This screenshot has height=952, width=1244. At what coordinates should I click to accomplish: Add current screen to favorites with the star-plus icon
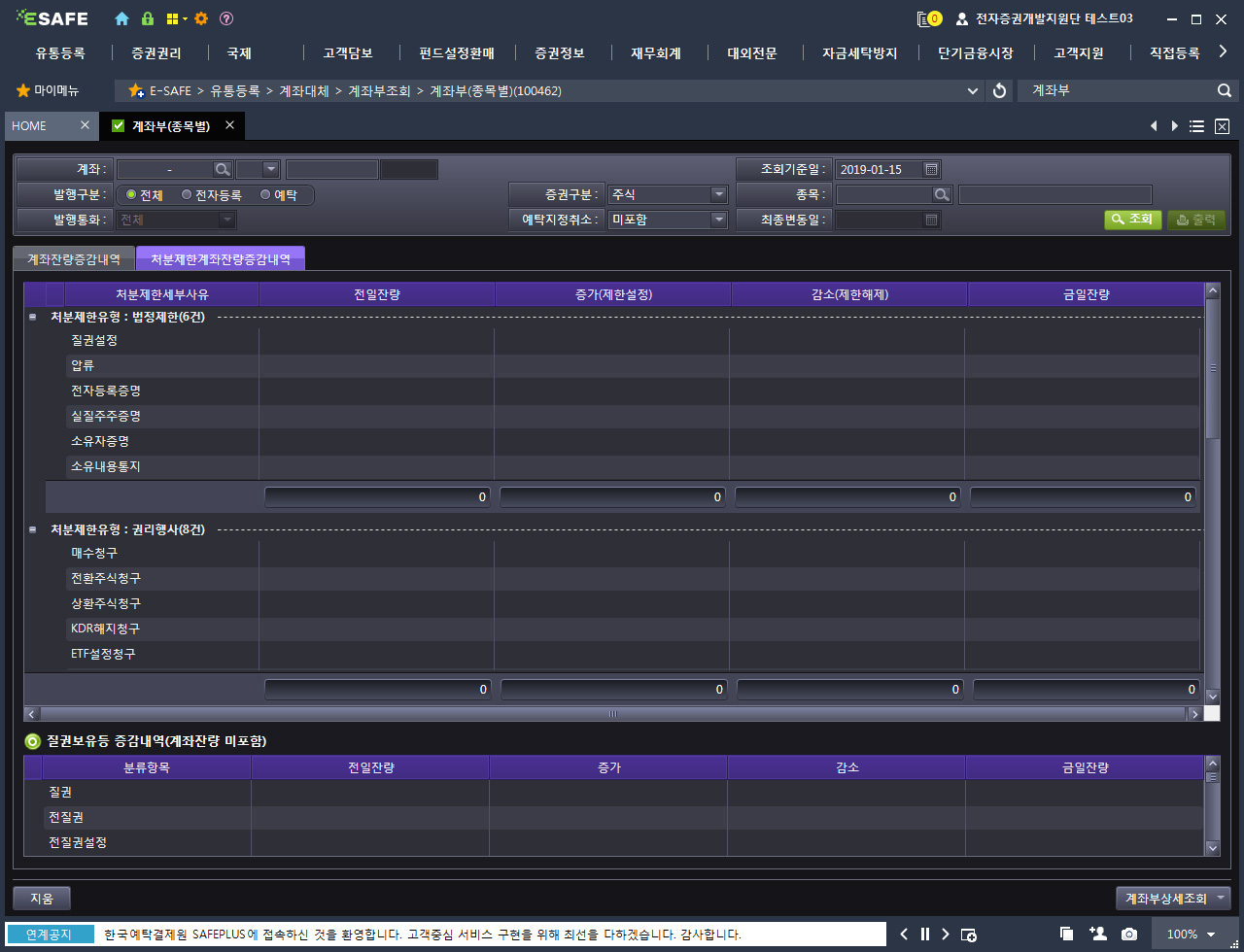click(x=136, y=90)
